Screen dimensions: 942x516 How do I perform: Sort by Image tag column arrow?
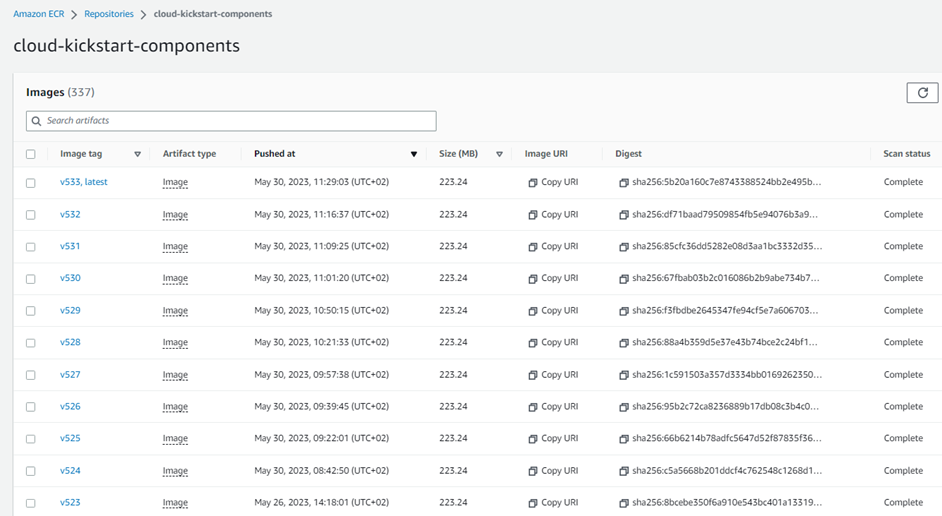[x=138, y=154]
